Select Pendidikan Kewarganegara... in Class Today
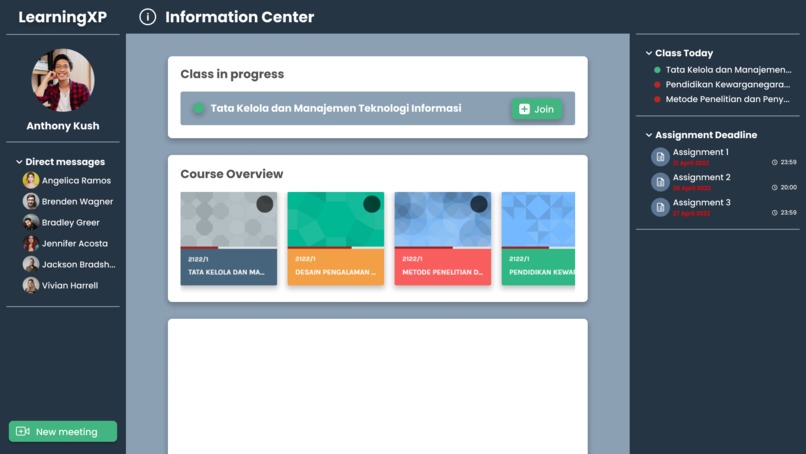Screen dimensions: 806x454 click(728, 84)
